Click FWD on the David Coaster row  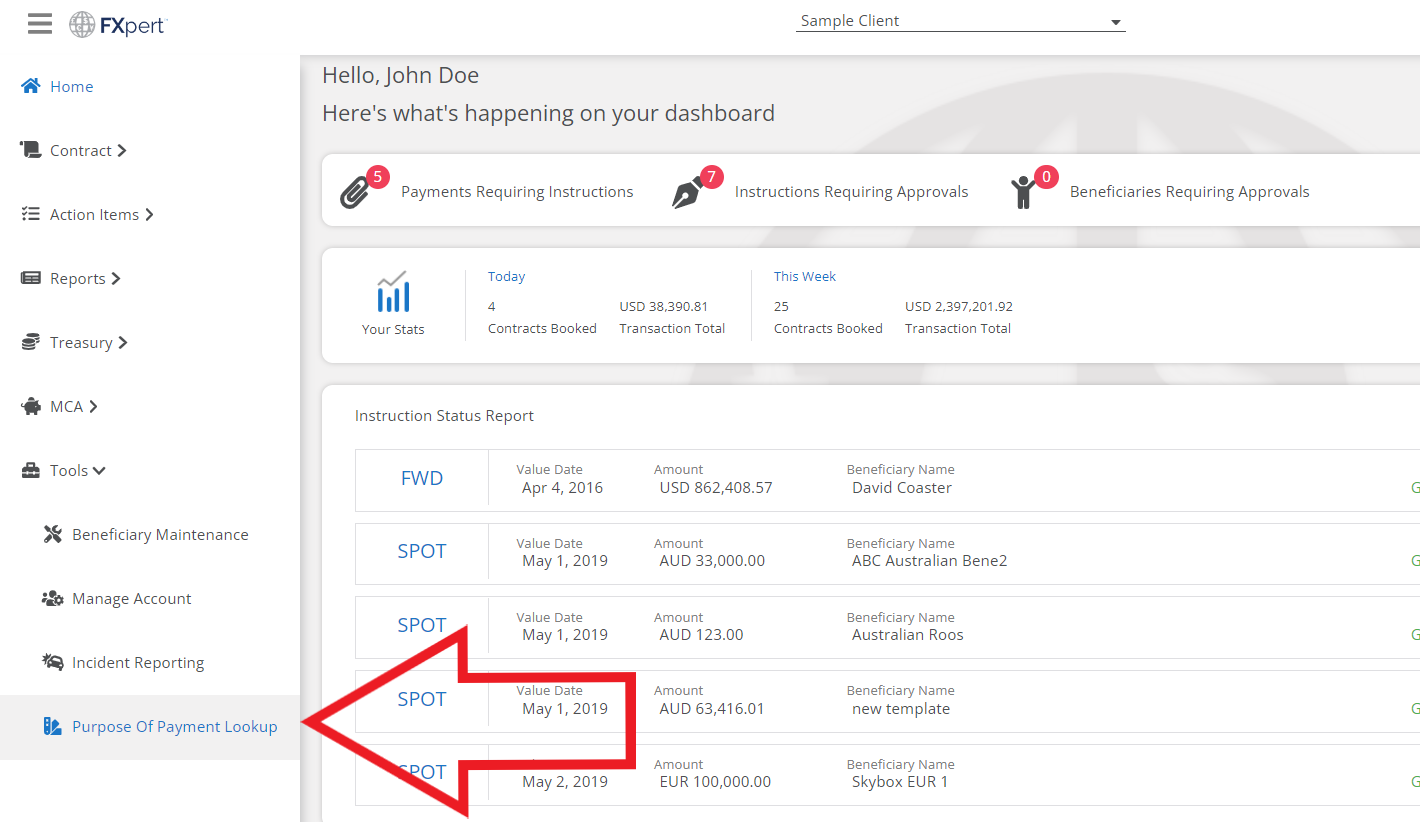[x=422, y=478]
